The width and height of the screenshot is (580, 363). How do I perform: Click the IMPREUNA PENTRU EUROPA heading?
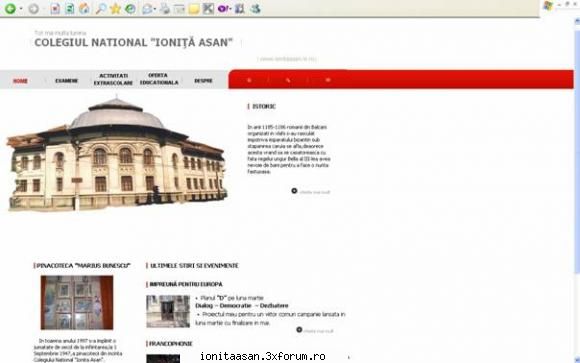[186, 284]
